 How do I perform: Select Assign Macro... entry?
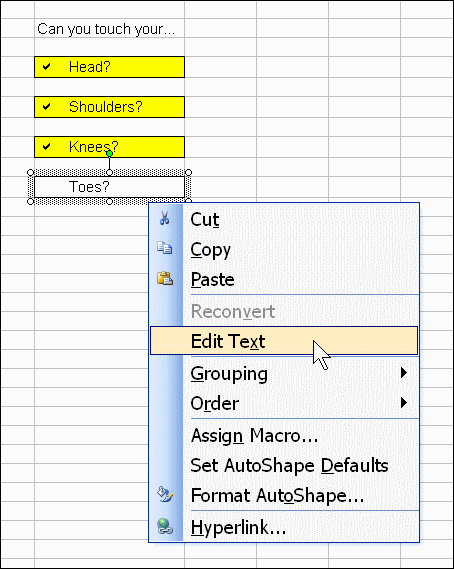284,435
